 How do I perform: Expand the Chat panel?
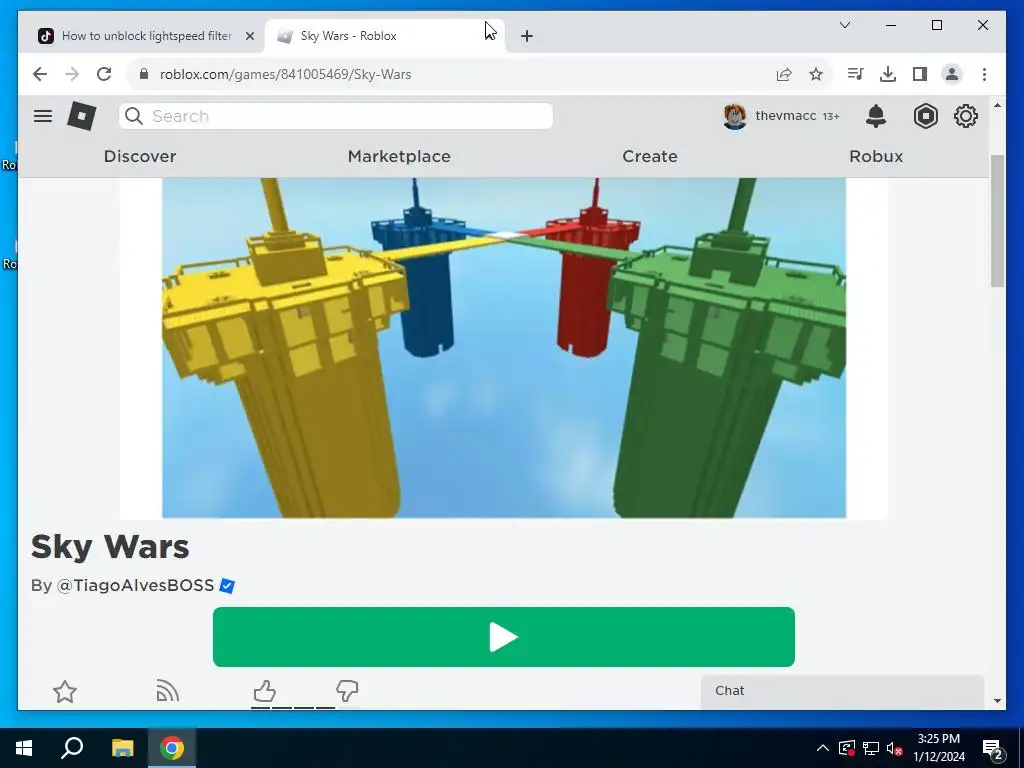click(842, 691)
